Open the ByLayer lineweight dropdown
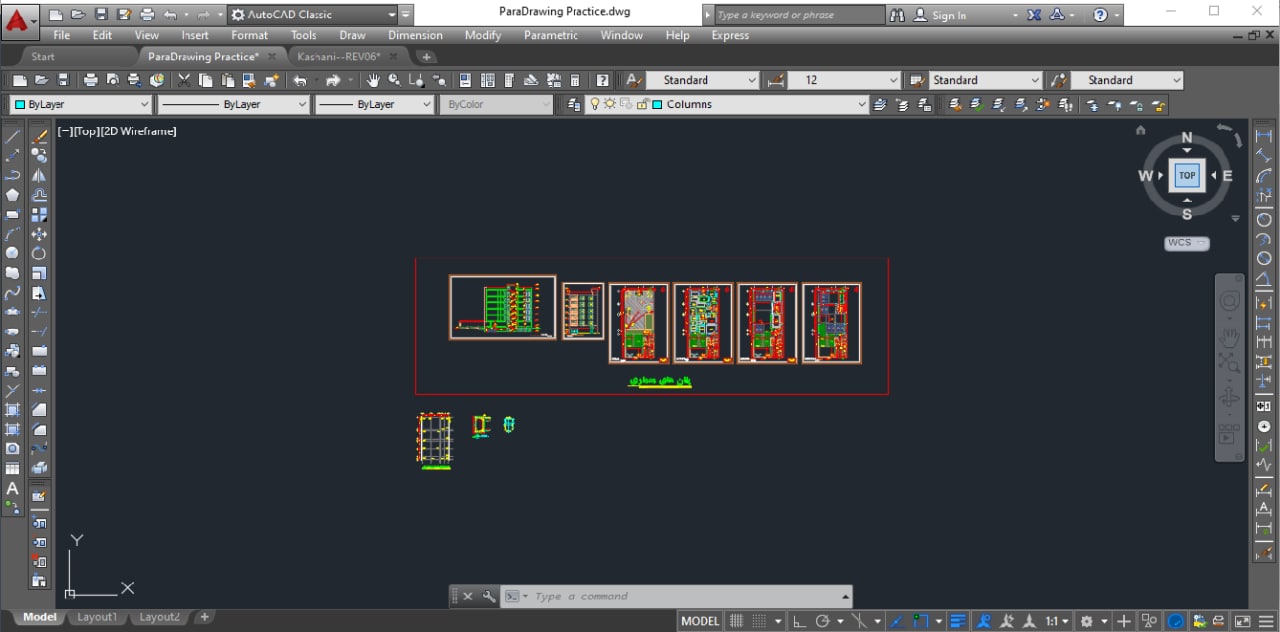 (375, 104)
